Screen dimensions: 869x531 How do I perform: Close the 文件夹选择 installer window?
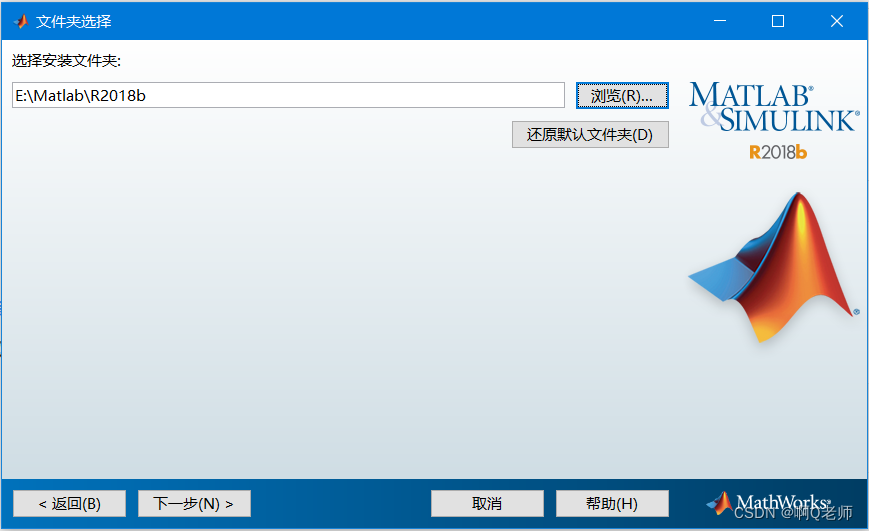pos(837,21)
